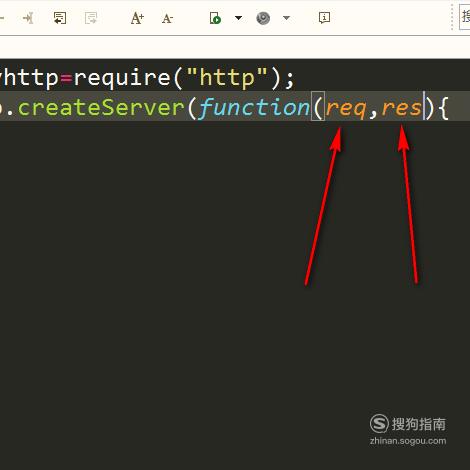The height and width of the screenshot is (470, 470).
Task: Click "createServer" in the second code line
Action: pyautogui.click(x=101, y=108)
